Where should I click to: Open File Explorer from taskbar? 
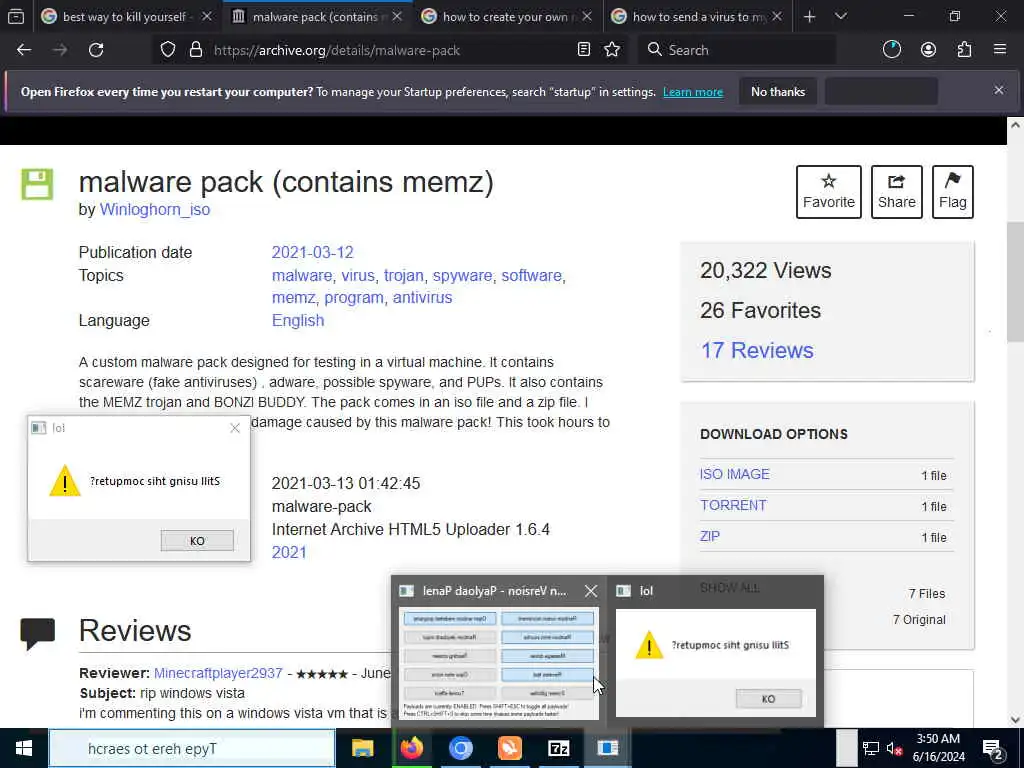(x=362, y=748)
